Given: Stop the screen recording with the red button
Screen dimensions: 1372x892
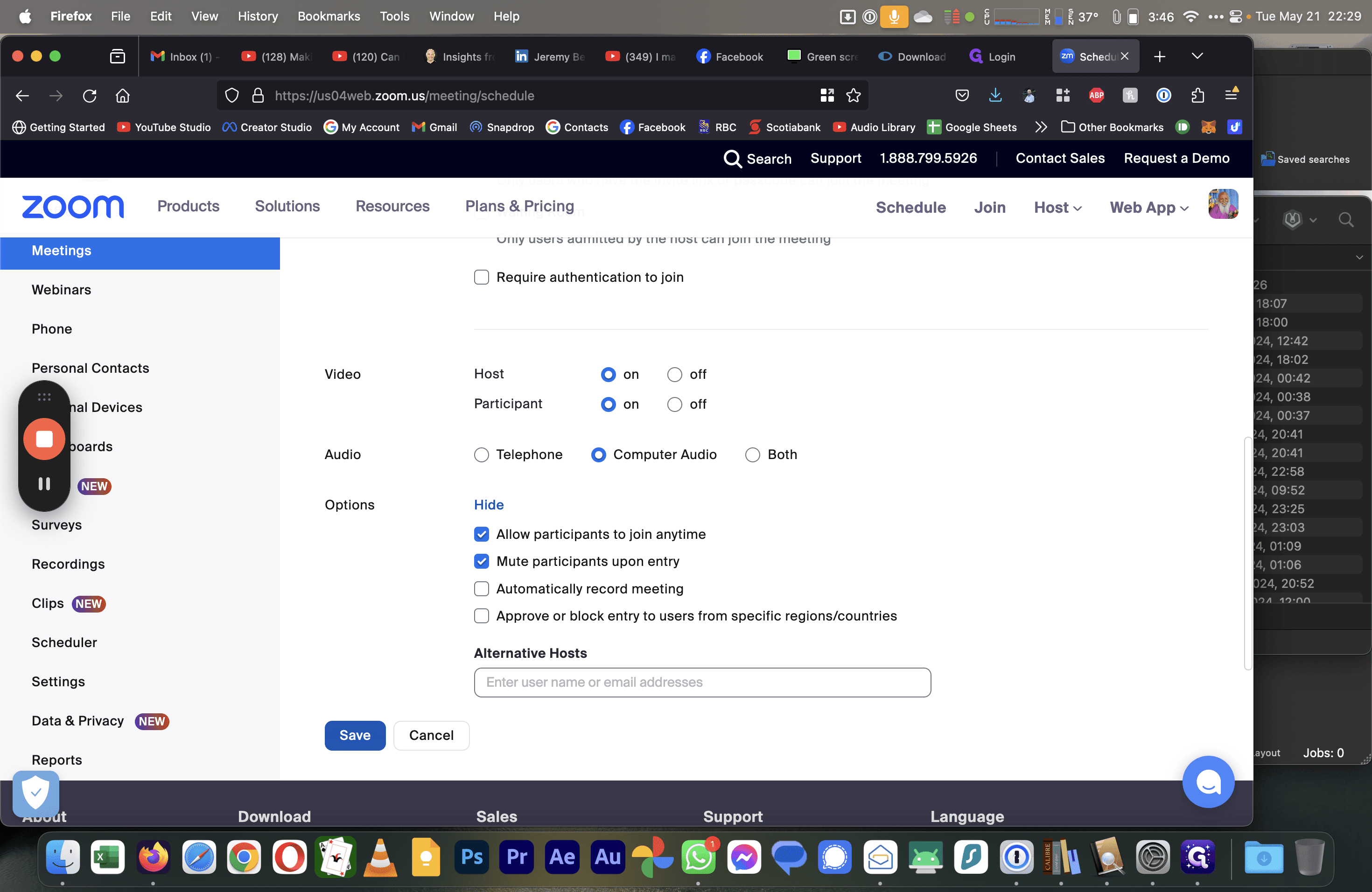Looking at the screenshot, I should point(44,439).
